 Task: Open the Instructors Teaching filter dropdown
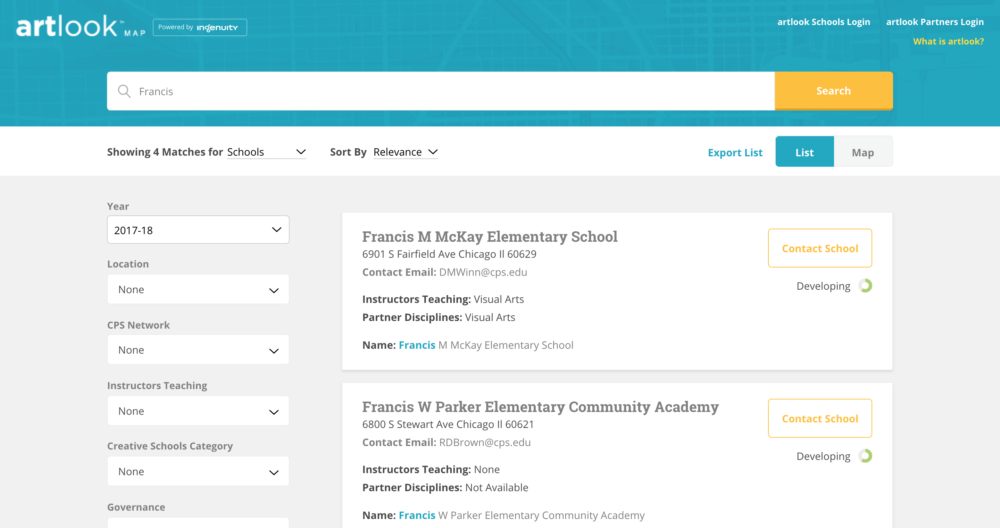pyautogui.click(x=198, y=411)
